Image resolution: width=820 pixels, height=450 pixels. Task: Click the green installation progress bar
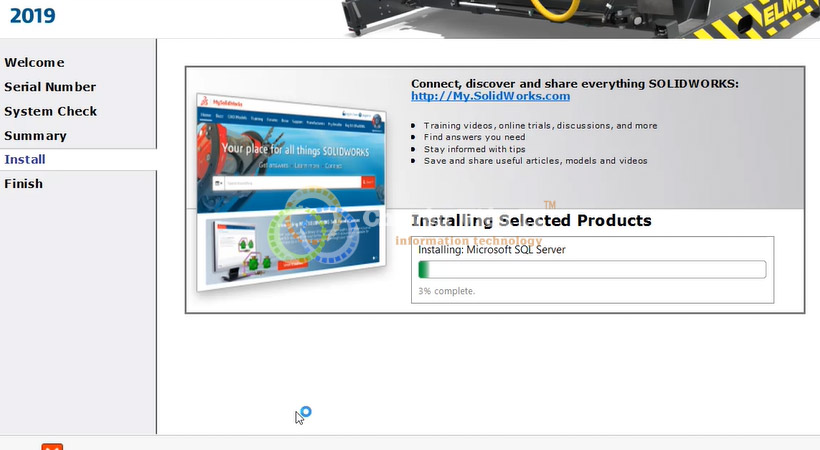pyautogui.click(x=591, y=270)
